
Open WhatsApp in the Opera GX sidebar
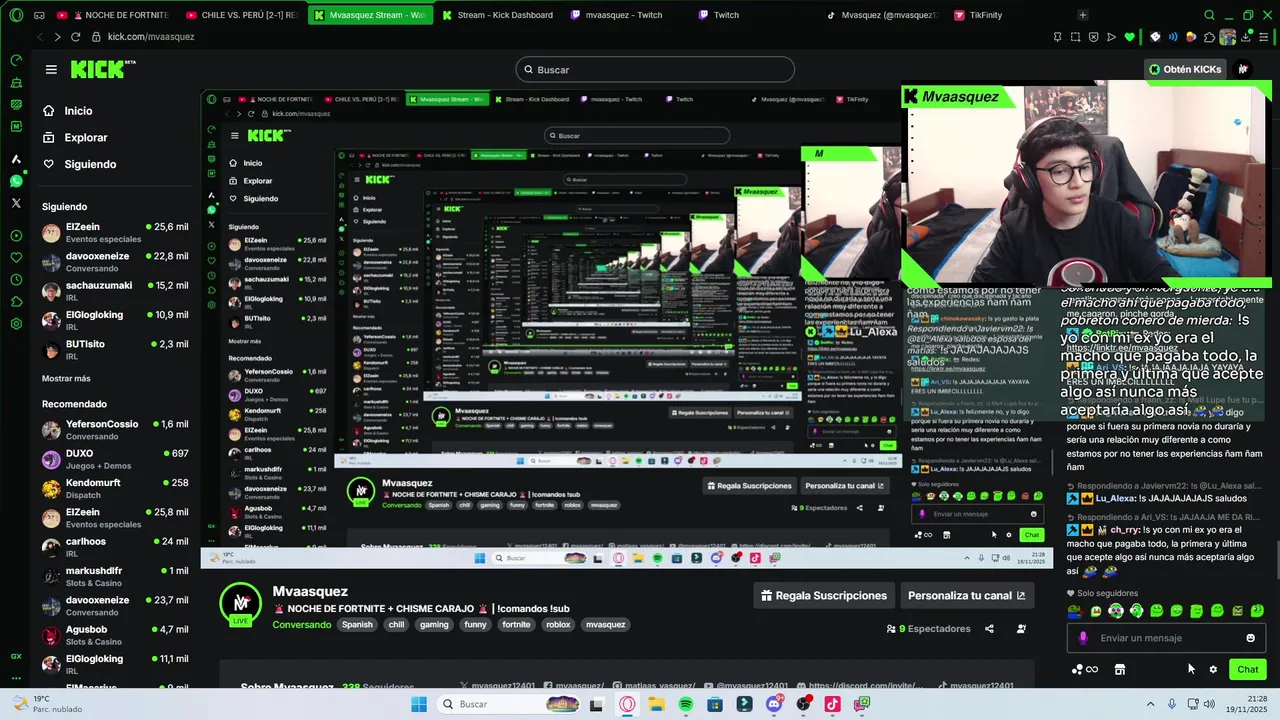pyautogui.click(x=16, y=181)
